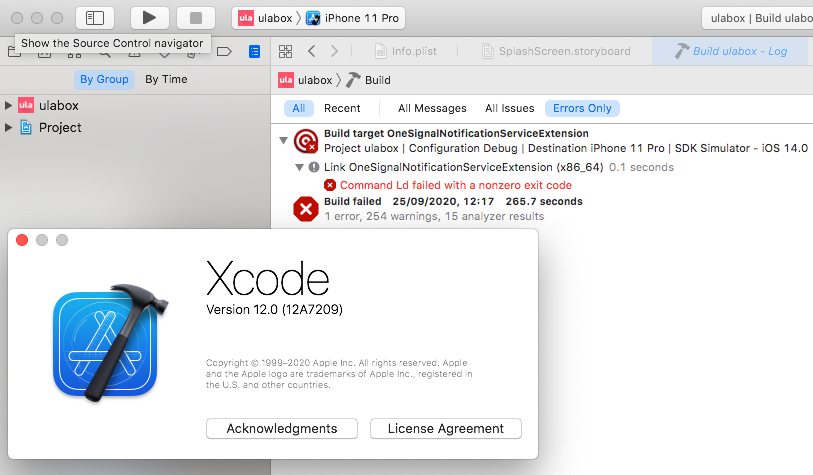Image resolution: width=813 pixels, height=475 pixels.
Task: Click the activity status 'ulabox | Build' field
Action: 758,18
